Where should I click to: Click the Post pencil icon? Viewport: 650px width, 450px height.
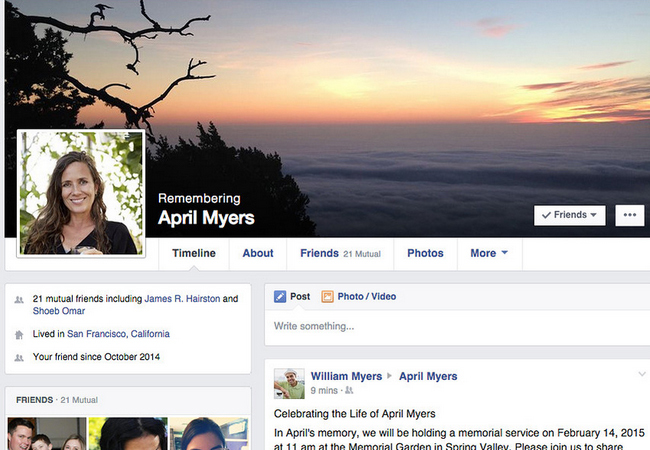(x=280, y=297)
